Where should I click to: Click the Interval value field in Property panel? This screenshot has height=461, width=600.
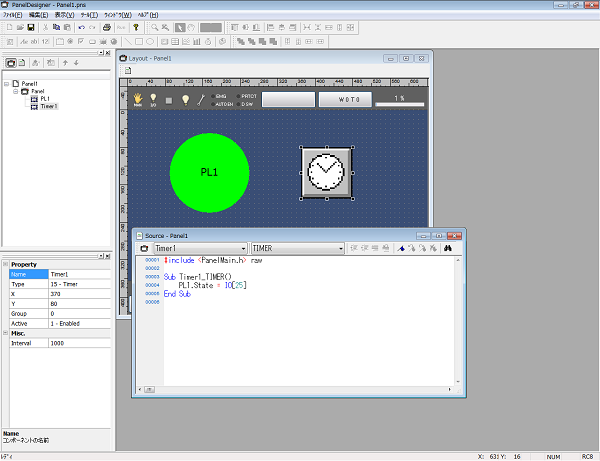click(x=78, y=342)
